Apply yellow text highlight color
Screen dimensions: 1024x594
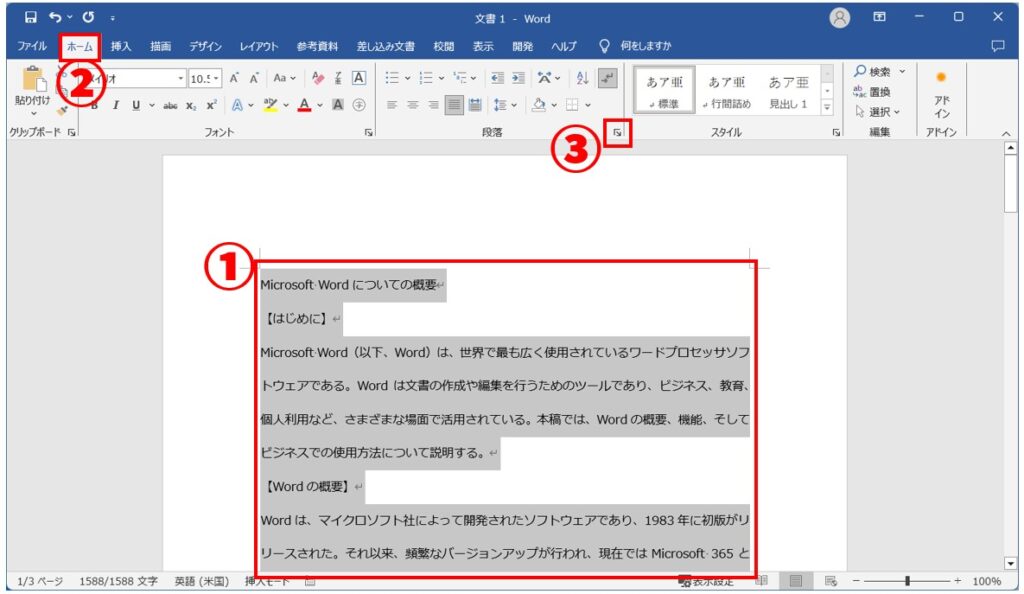[x=270, y=105]
